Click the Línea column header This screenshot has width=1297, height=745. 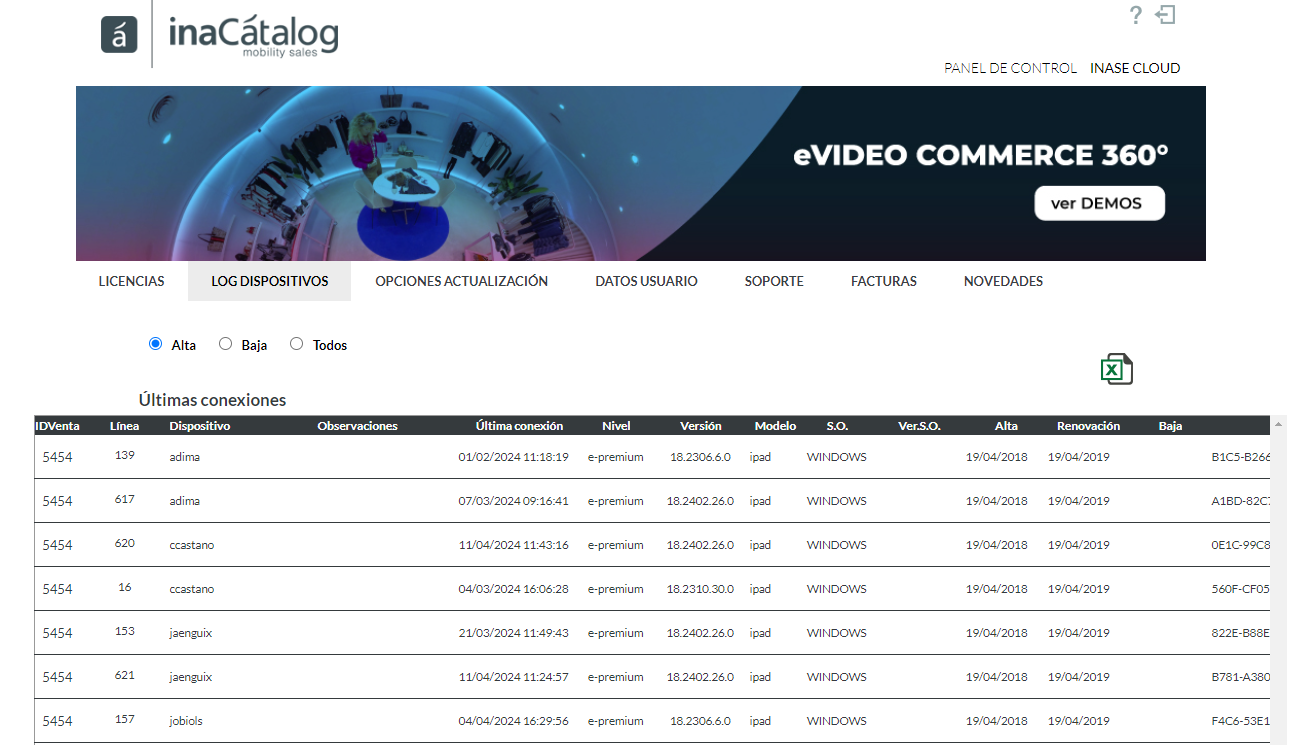click(125, 426)
